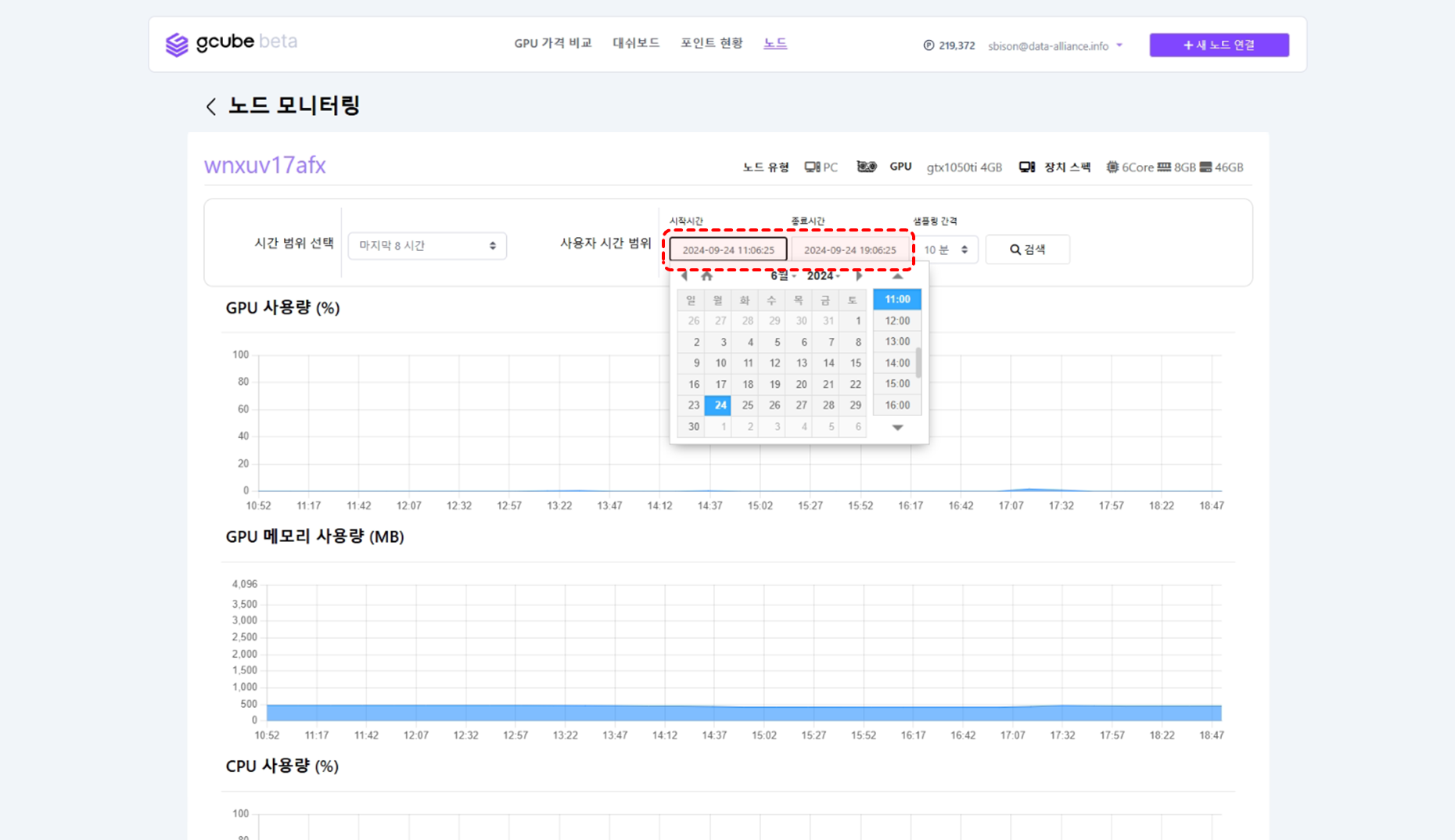Open the sampling interval 10 분 dropdown
The width and height of the screenshot is (1455, 840).
pos(946,249)
